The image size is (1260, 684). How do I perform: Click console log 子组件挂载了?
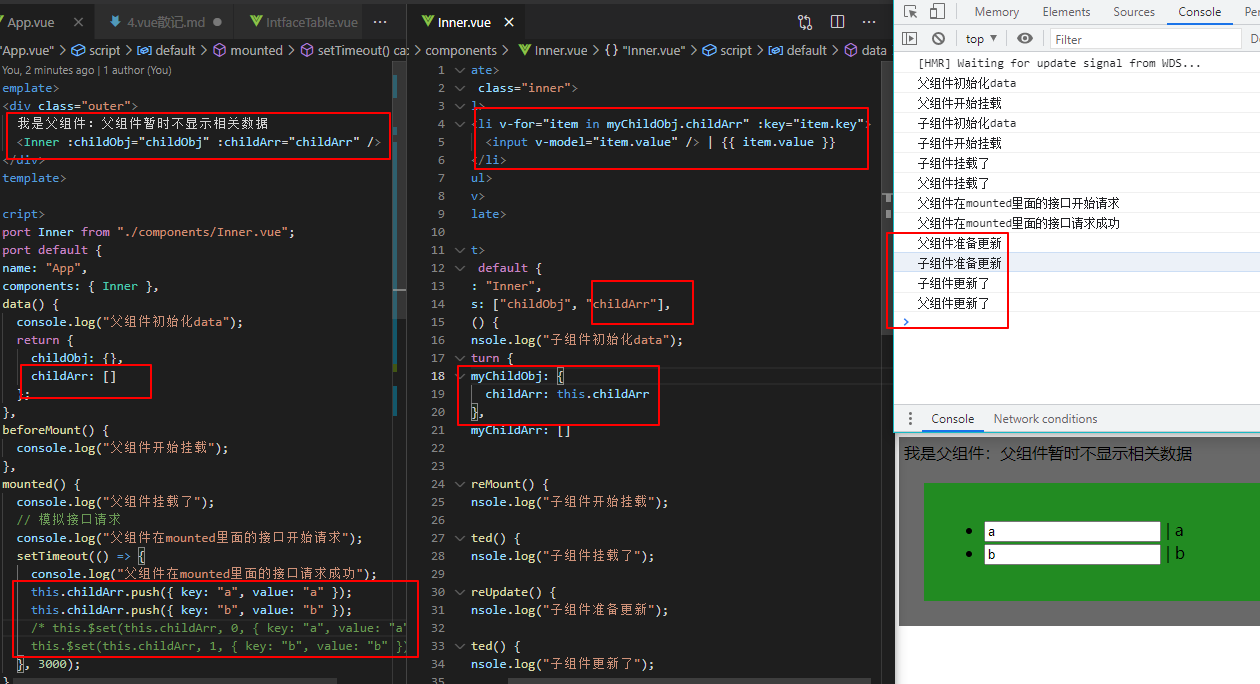tap(953, 163)
